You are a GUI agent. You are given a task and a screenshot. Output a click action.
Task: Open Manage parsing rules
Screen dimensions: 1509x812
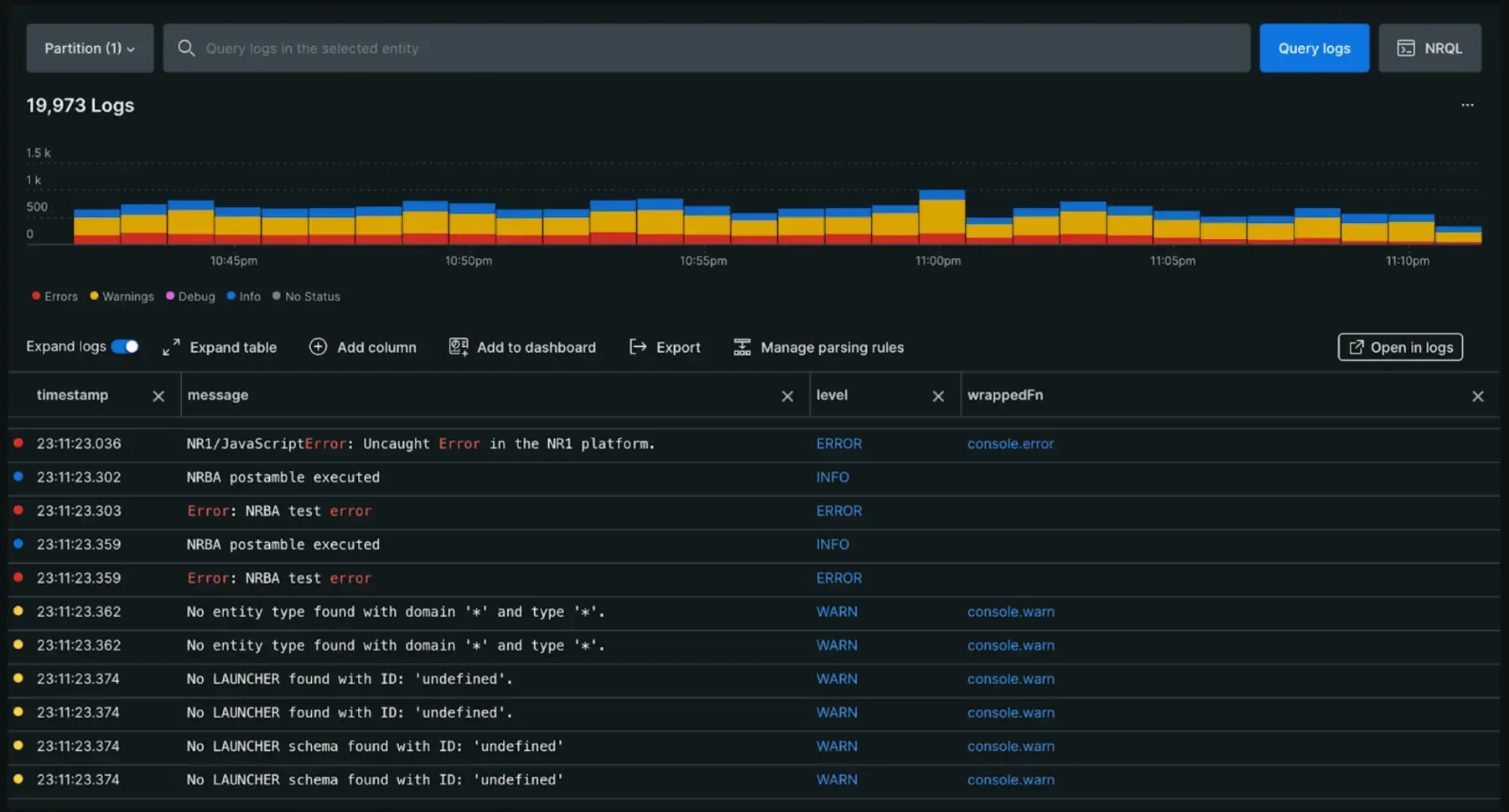(741, 346)
